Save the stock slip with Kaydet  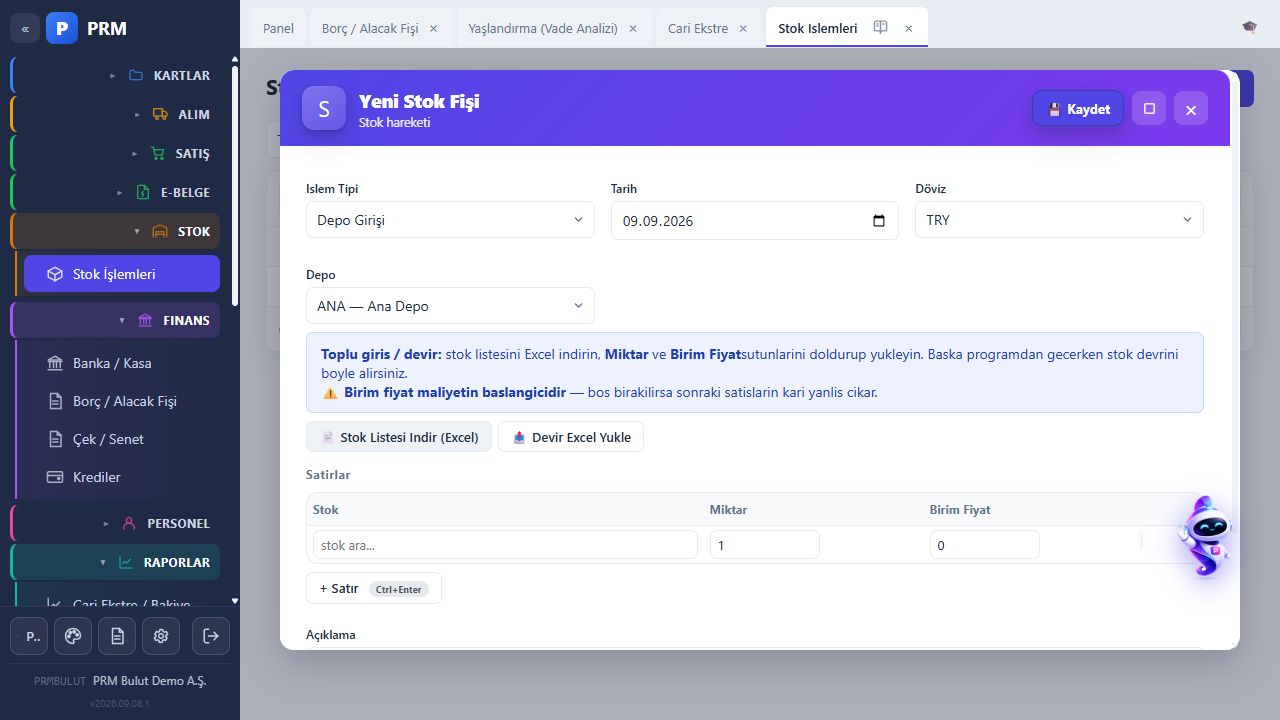[x=1078, y=109]
